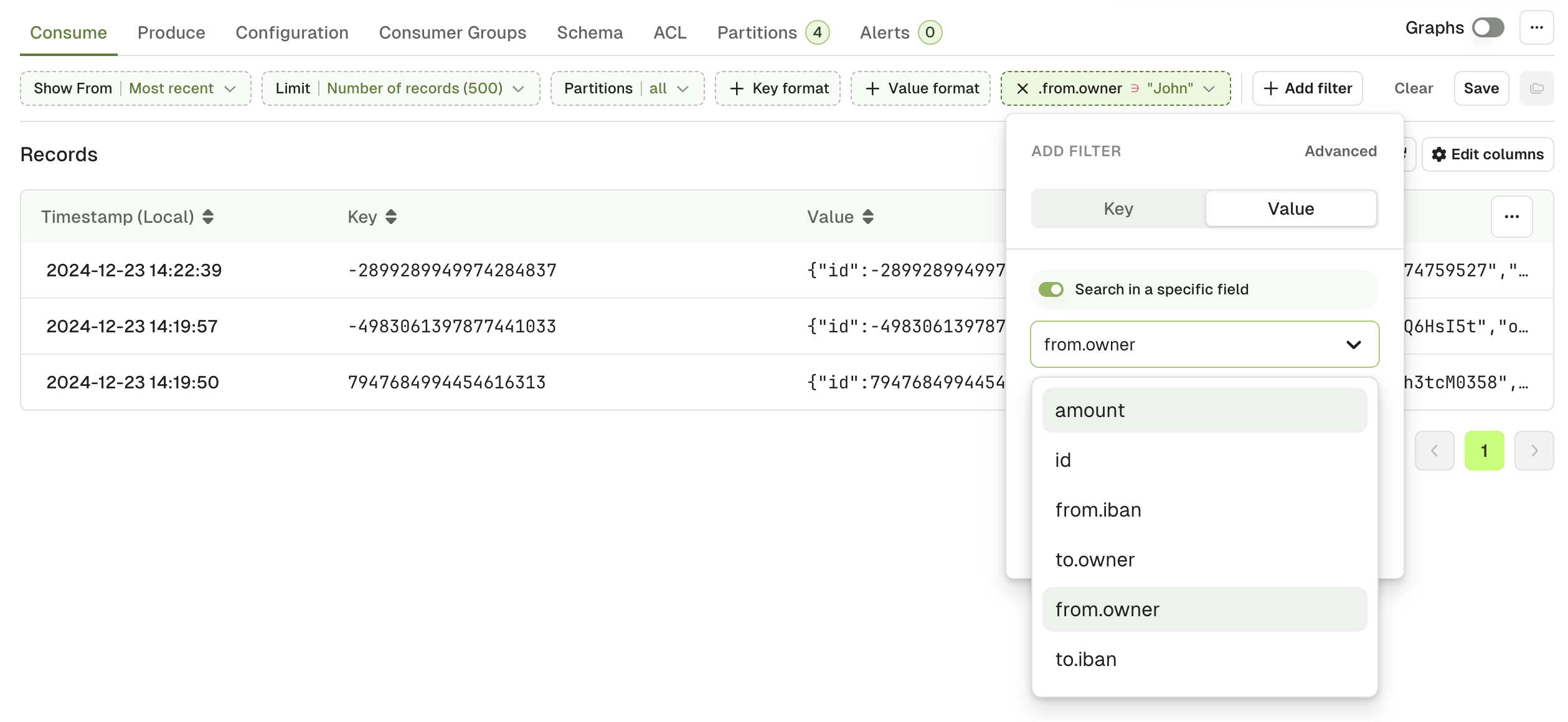Save the current filters
This screenshot has height=722, width=1568.
pos(1481,88)
